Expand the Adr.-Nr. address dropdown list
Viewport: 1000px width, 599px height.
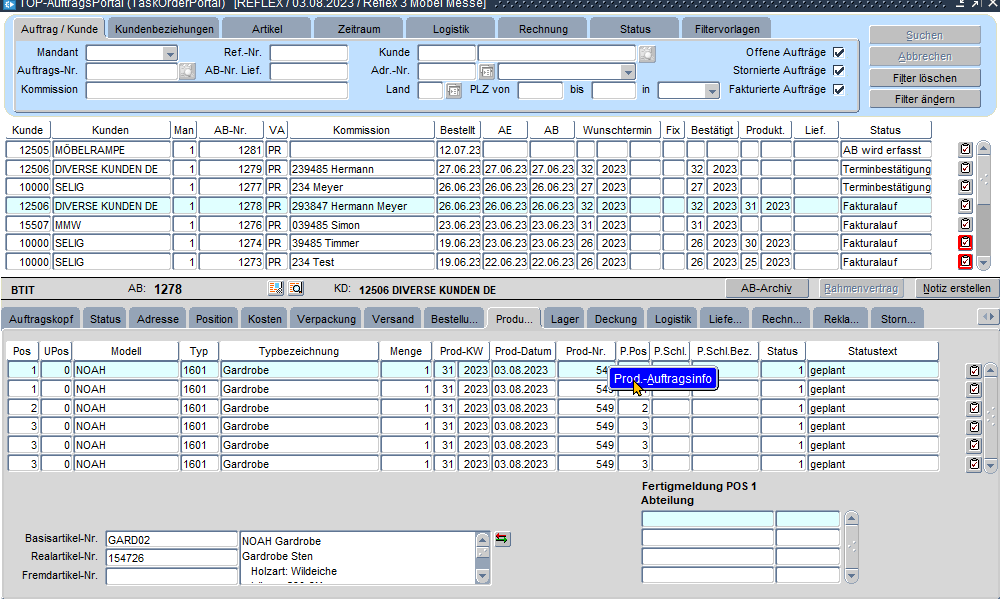pyautogui.click(x=627, y=72)
